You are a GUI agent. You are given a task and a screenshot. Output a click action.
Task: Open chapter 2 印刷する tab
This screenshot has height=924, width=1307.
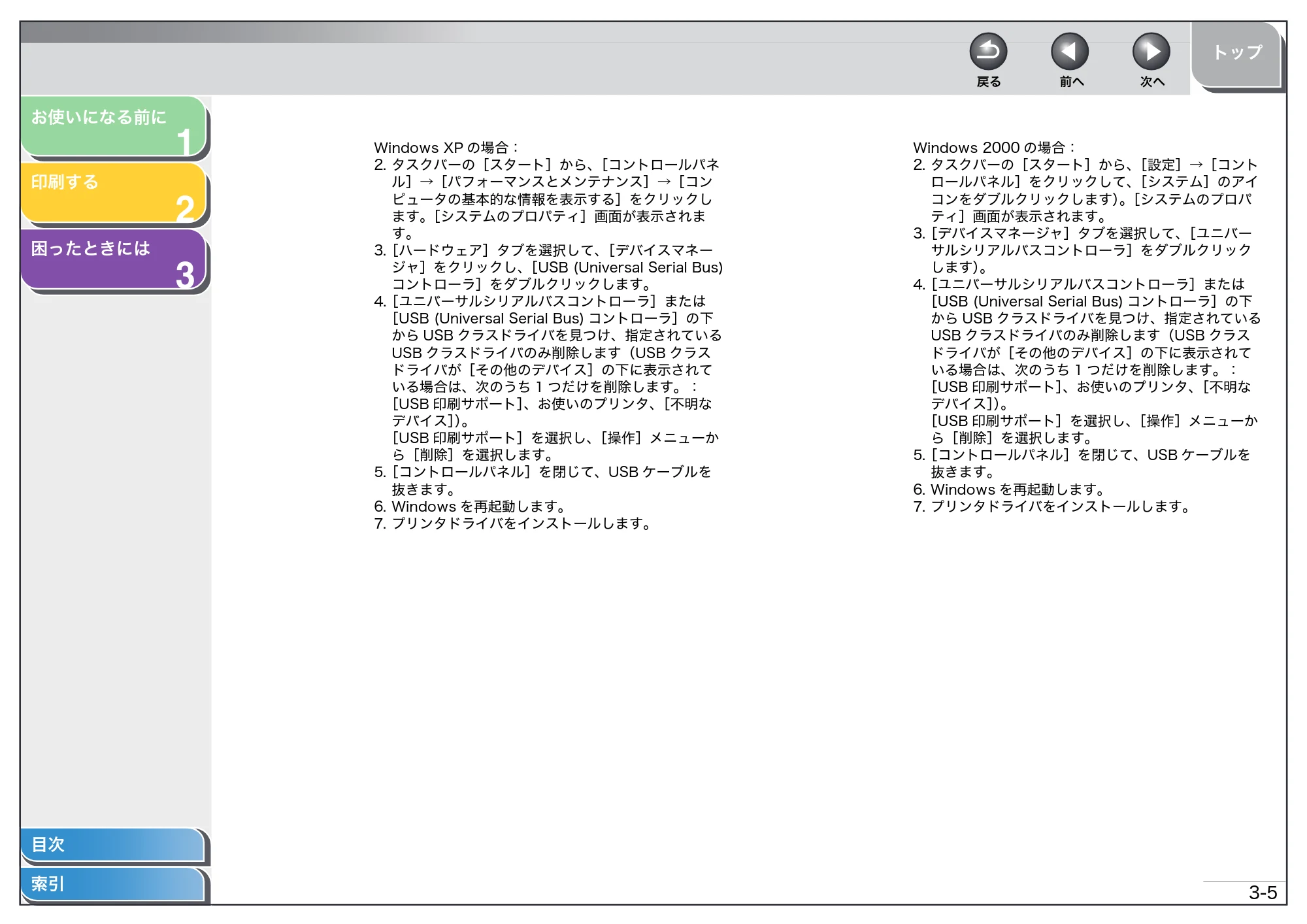click(114, 193)
